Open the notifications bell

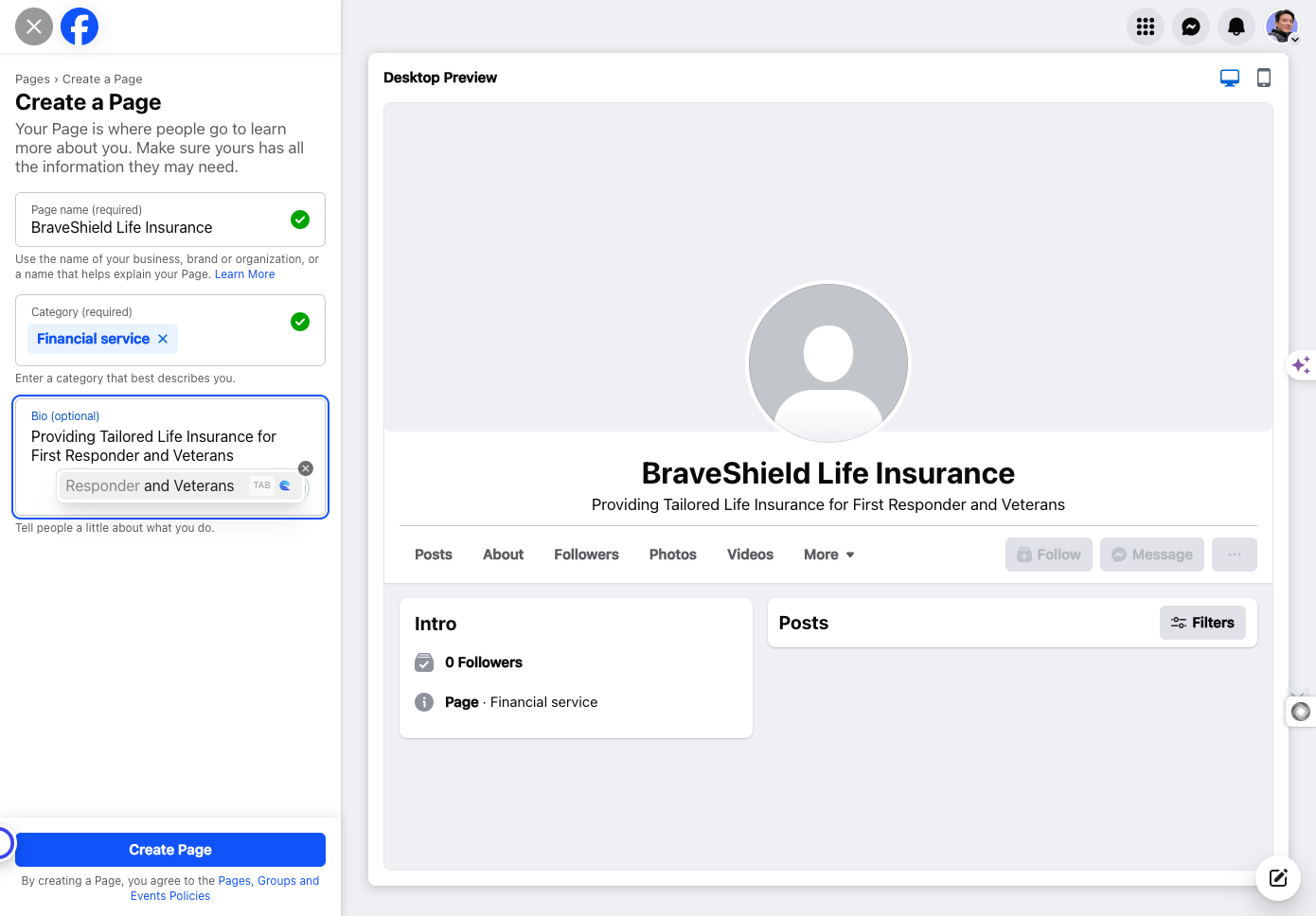coord(1236,26)
